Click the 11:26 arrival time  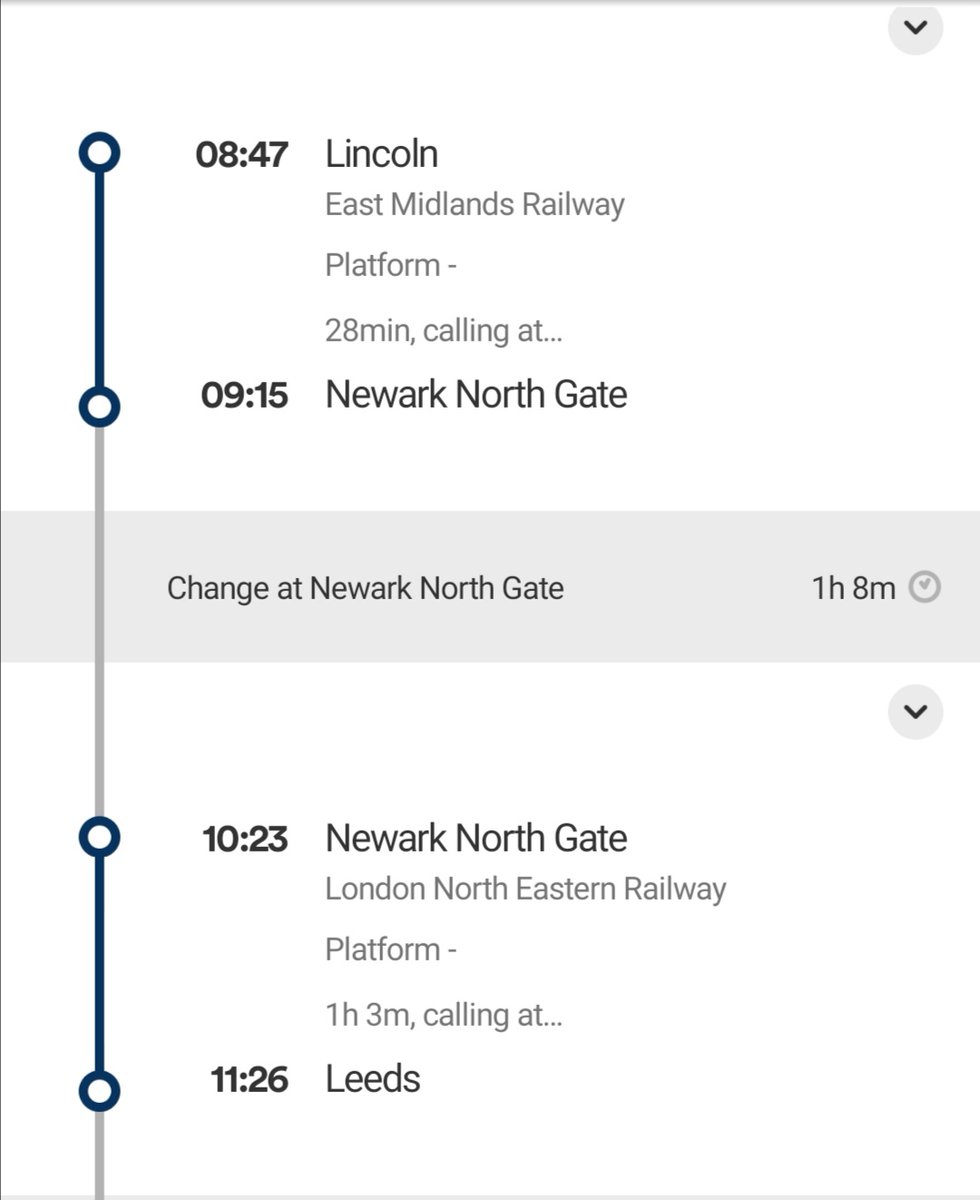point(249,1079)
